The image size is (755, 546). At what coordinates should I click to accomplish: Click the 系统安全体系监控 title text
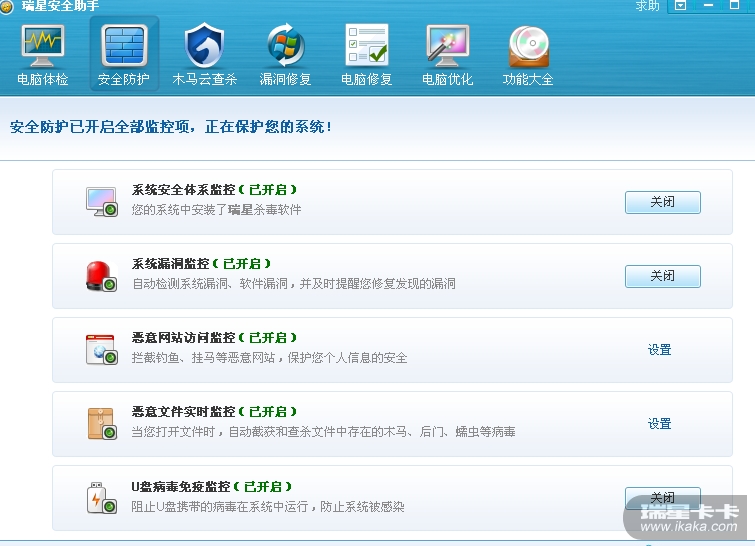click(183, 190)
